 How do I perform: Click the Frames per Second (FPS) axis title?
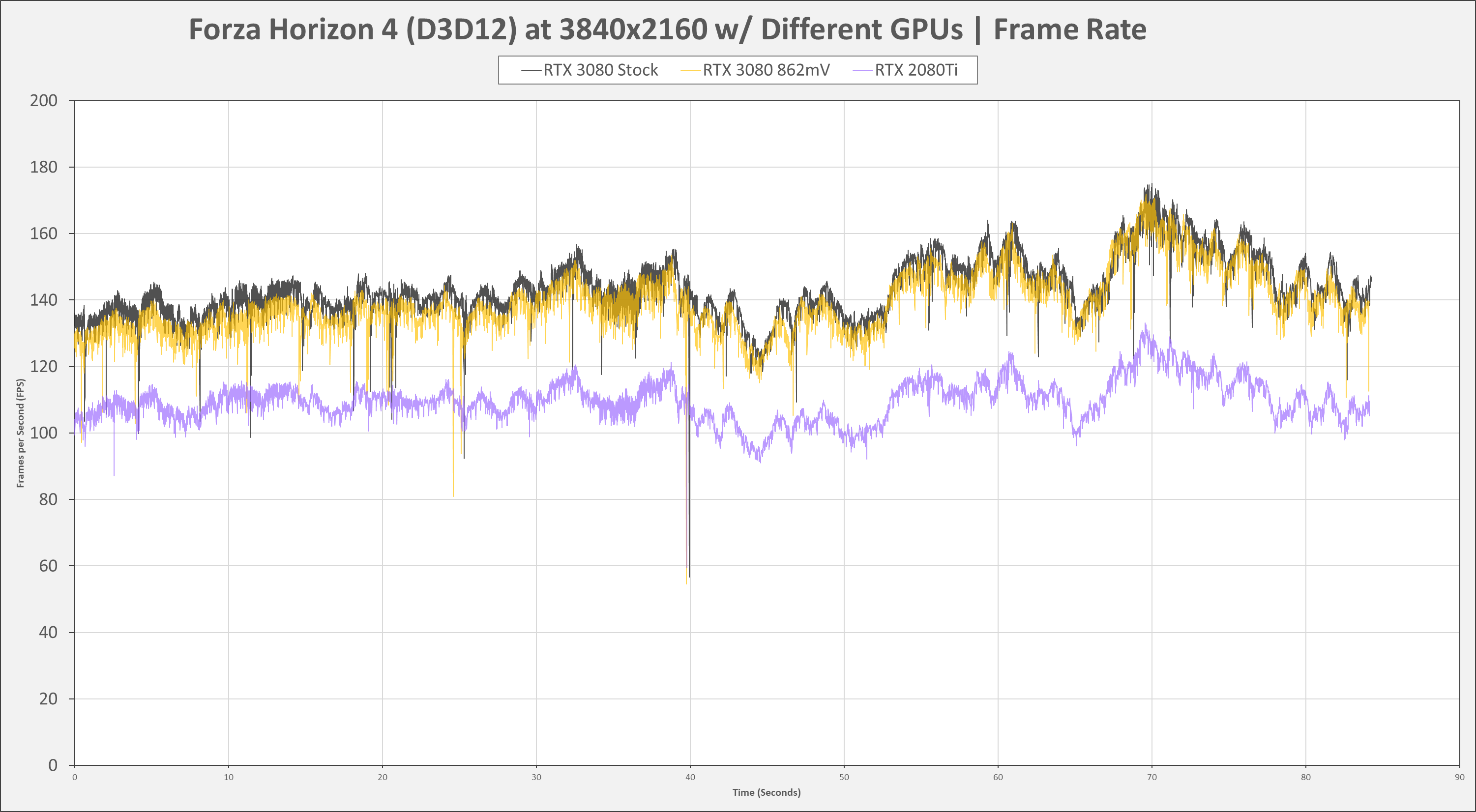[21, 433]
